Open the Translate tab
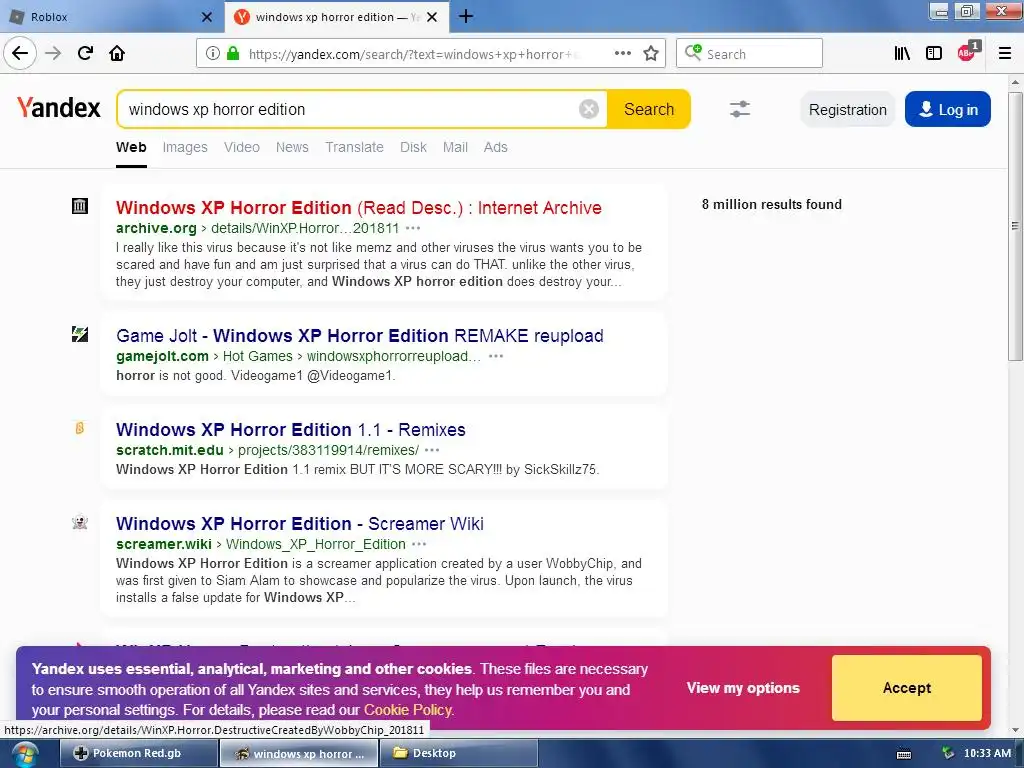 pyautogui.click(x=354, y=147)
